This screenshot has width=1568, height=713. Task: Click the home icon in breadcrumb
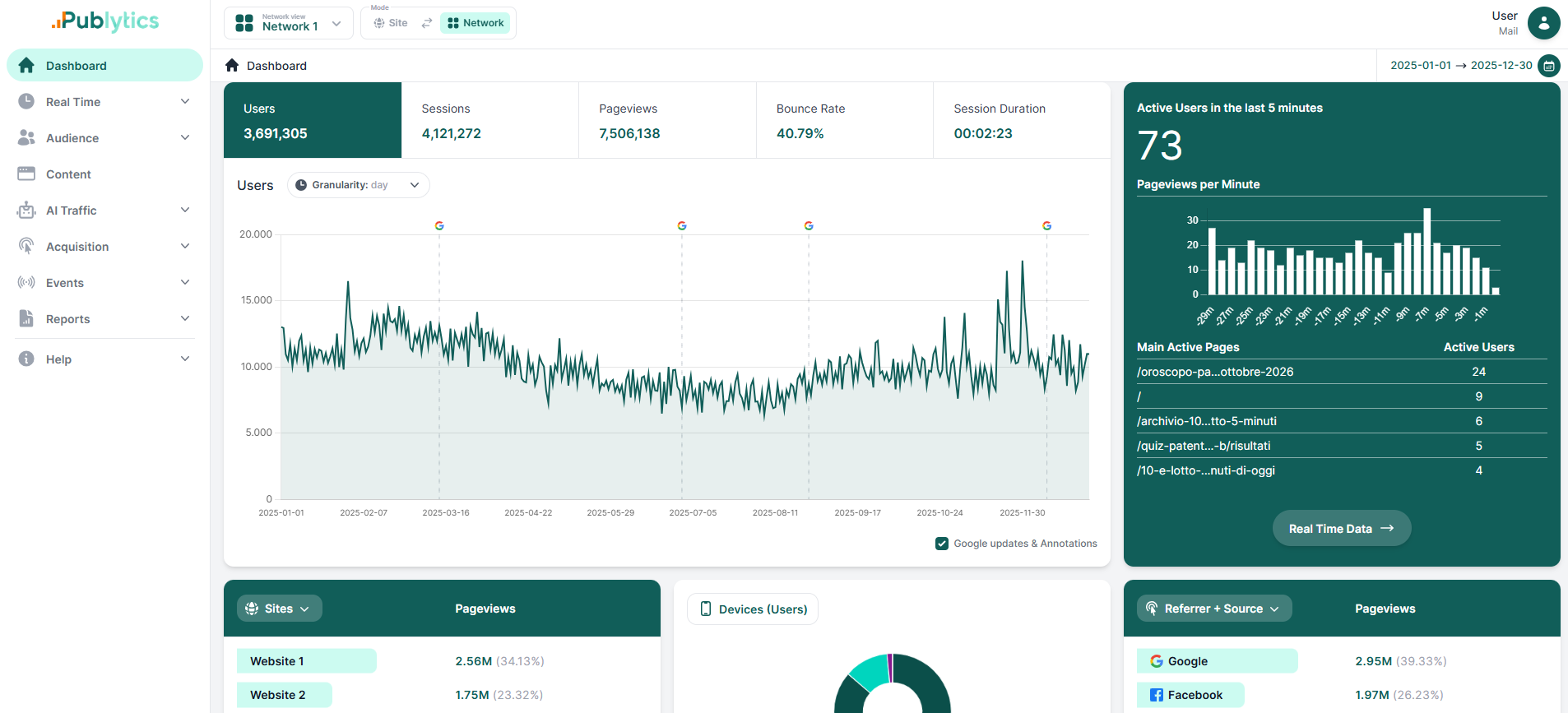click(232, 65)
